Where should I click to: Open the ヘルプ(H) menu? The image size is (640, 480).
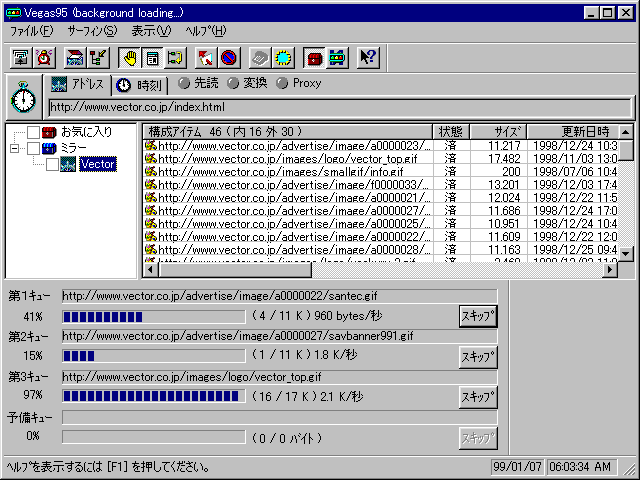click(206, 31)
